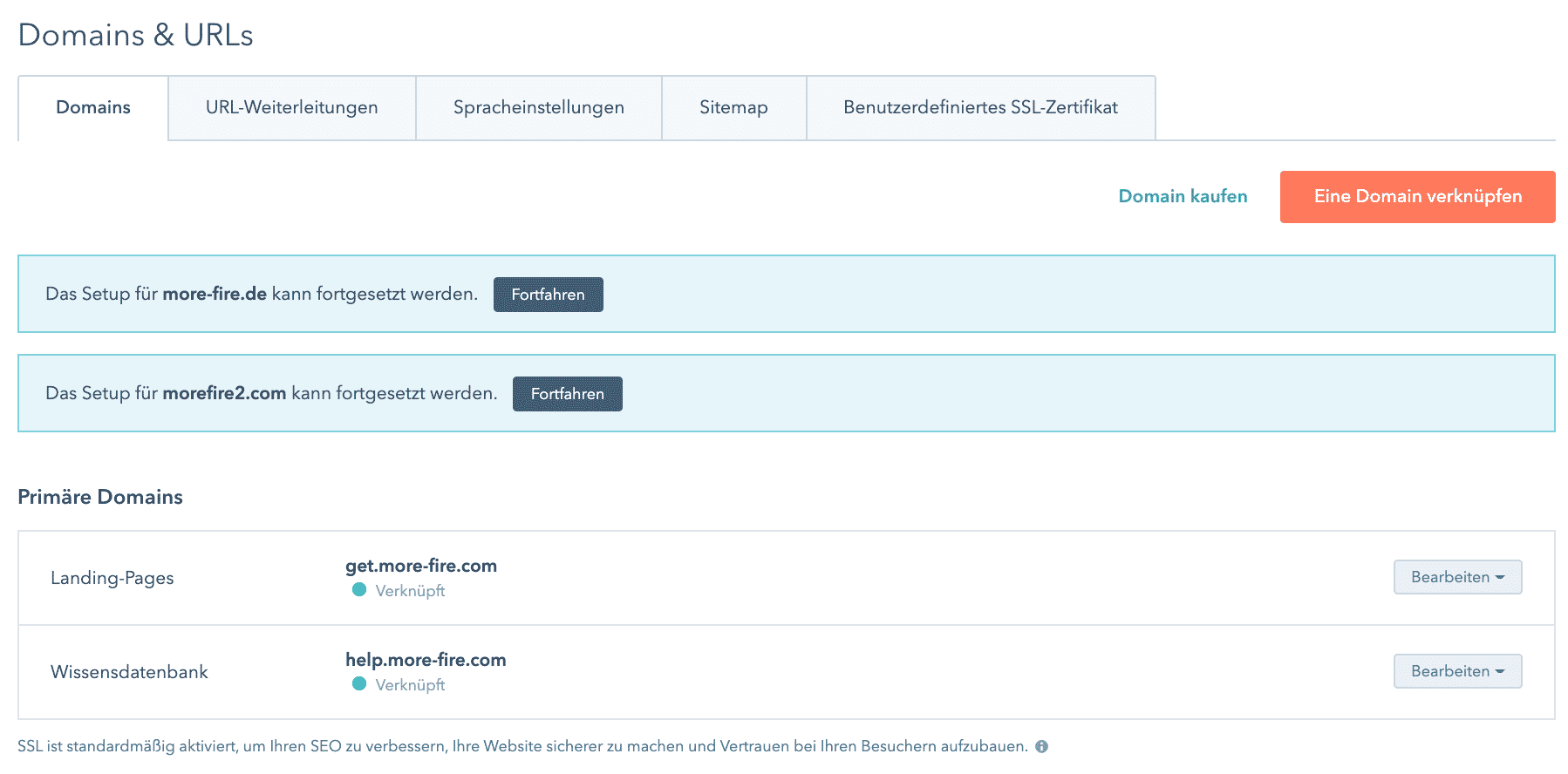
Task: Click the Domain kaufen link
Action: pos(1183,197)
